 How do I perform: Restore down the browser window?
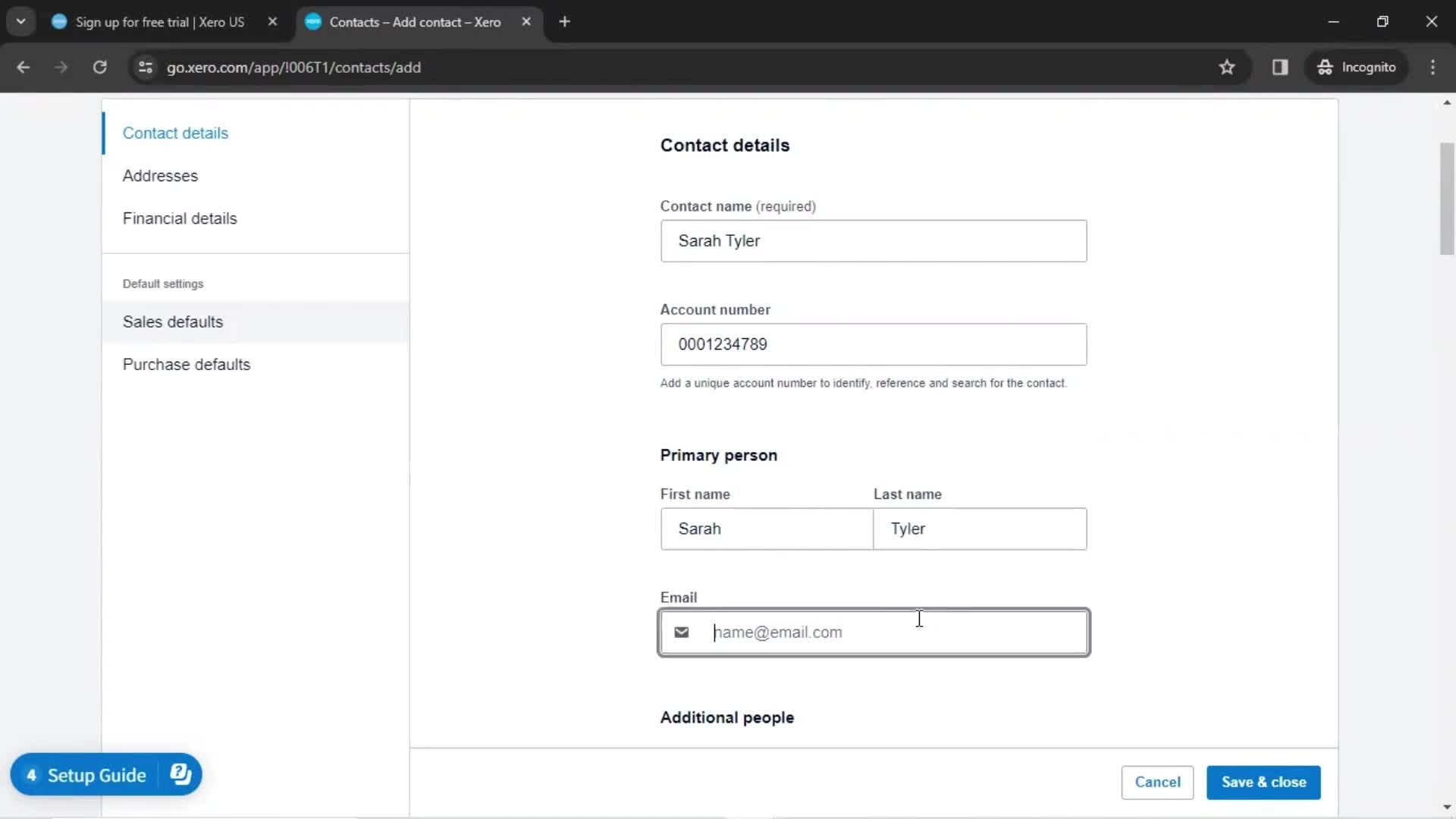(x=1382, y=22)
